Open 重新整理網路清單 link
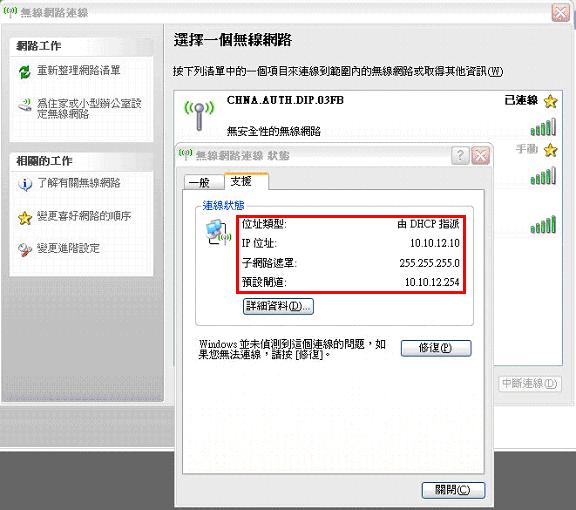 pyautogui.click(x=79, y=70)
